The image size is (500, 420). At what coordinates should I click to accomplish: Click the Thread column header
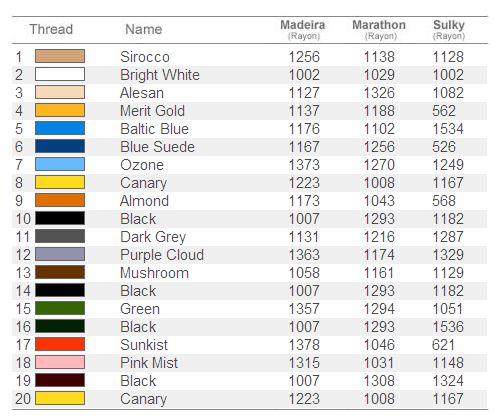51,29
